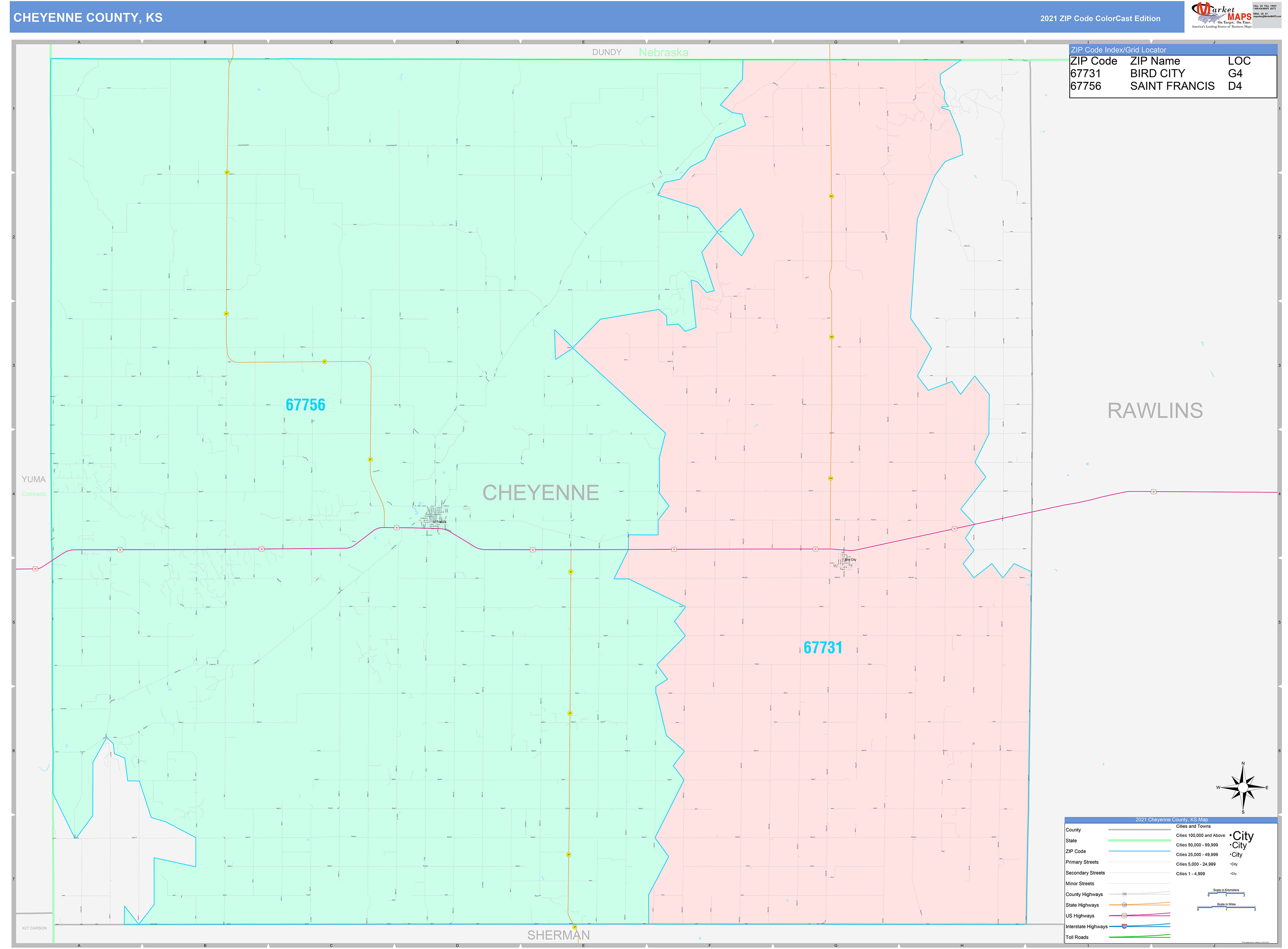Expand the 2021 Cheyenne County, KS Map legend header
Screen dimensions: 1288x949
[x=1172, y=820]
